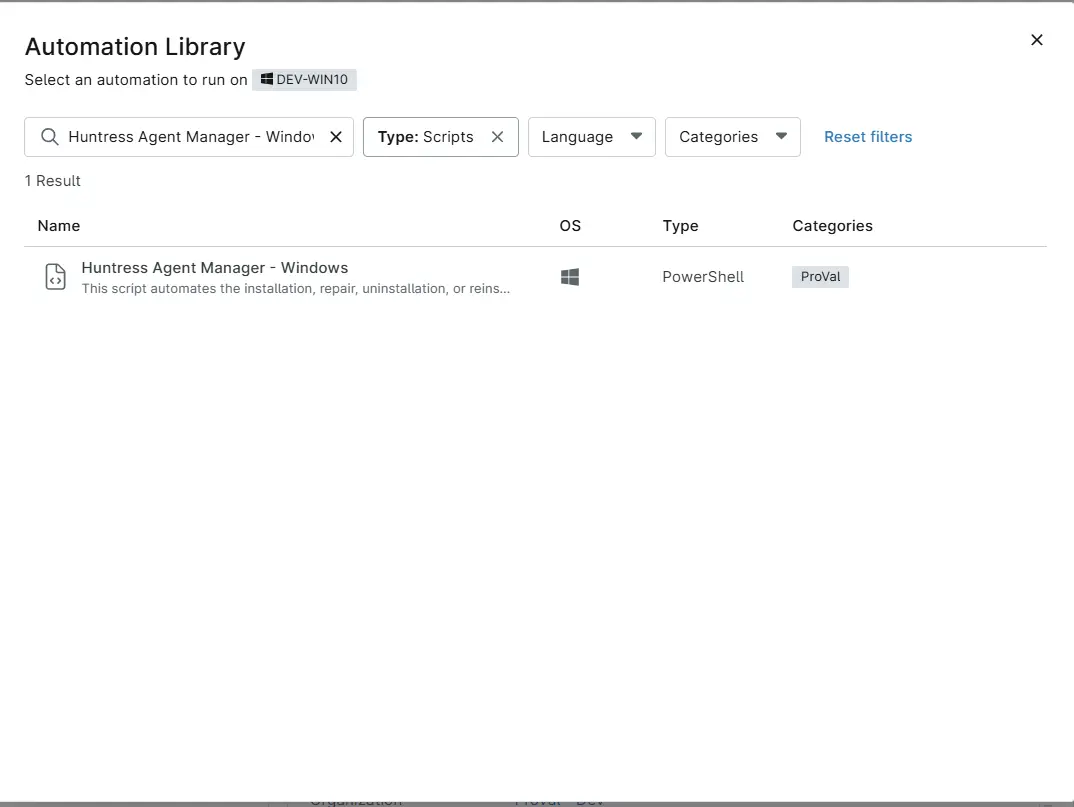Select Huntress Agent Manager - Windows script
The image size is (1074, 807).
535,277
